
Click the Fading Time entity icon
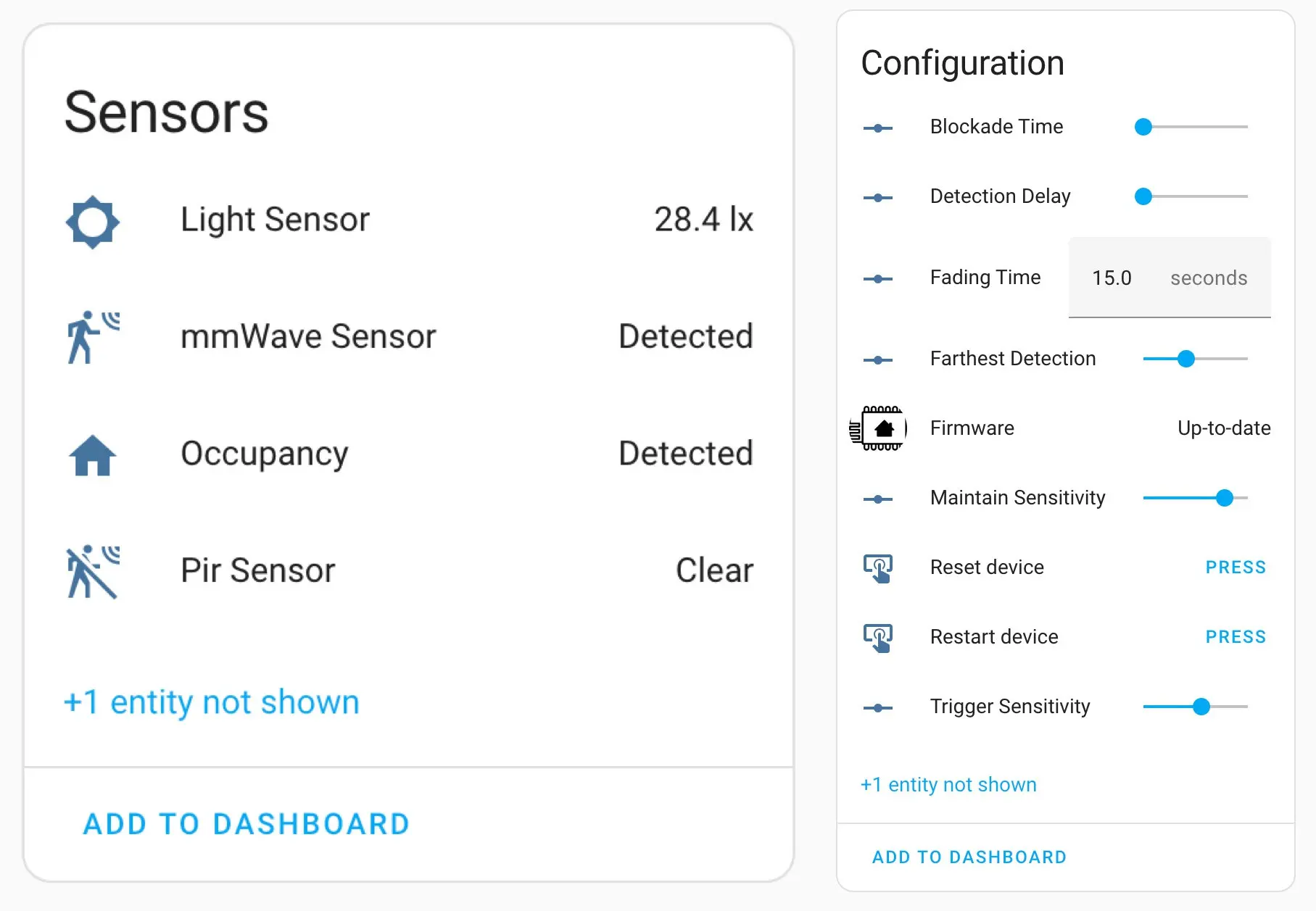pyautogui.click(x=878, y=278)
